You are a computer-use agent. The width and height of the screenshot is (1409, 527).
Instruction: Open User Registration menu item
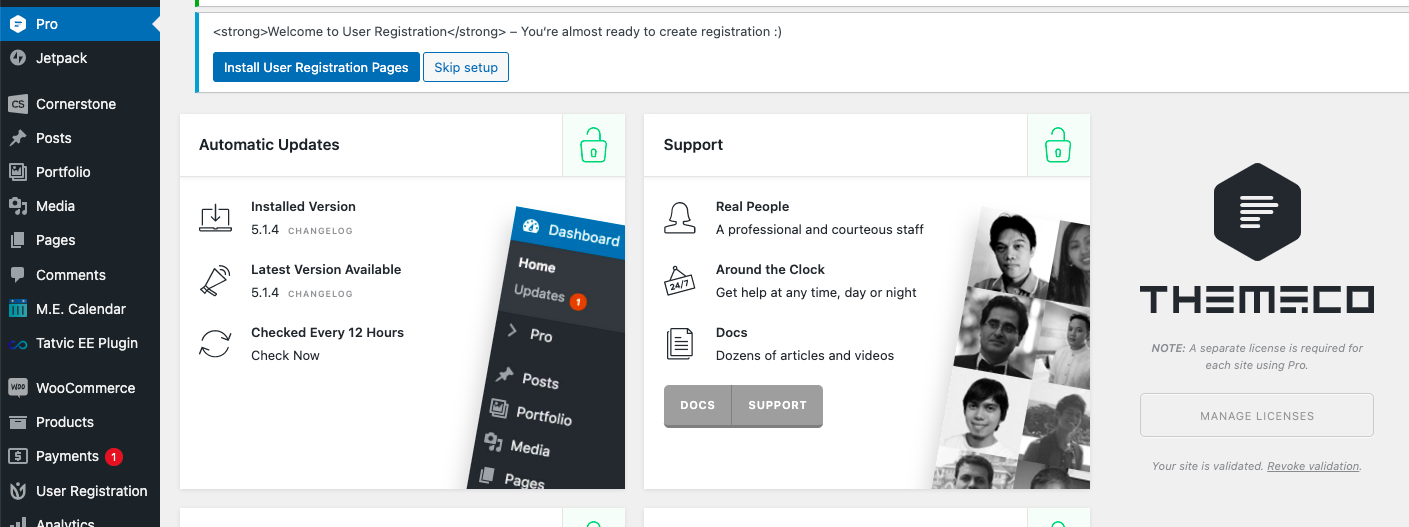click(x=80, y=491)
